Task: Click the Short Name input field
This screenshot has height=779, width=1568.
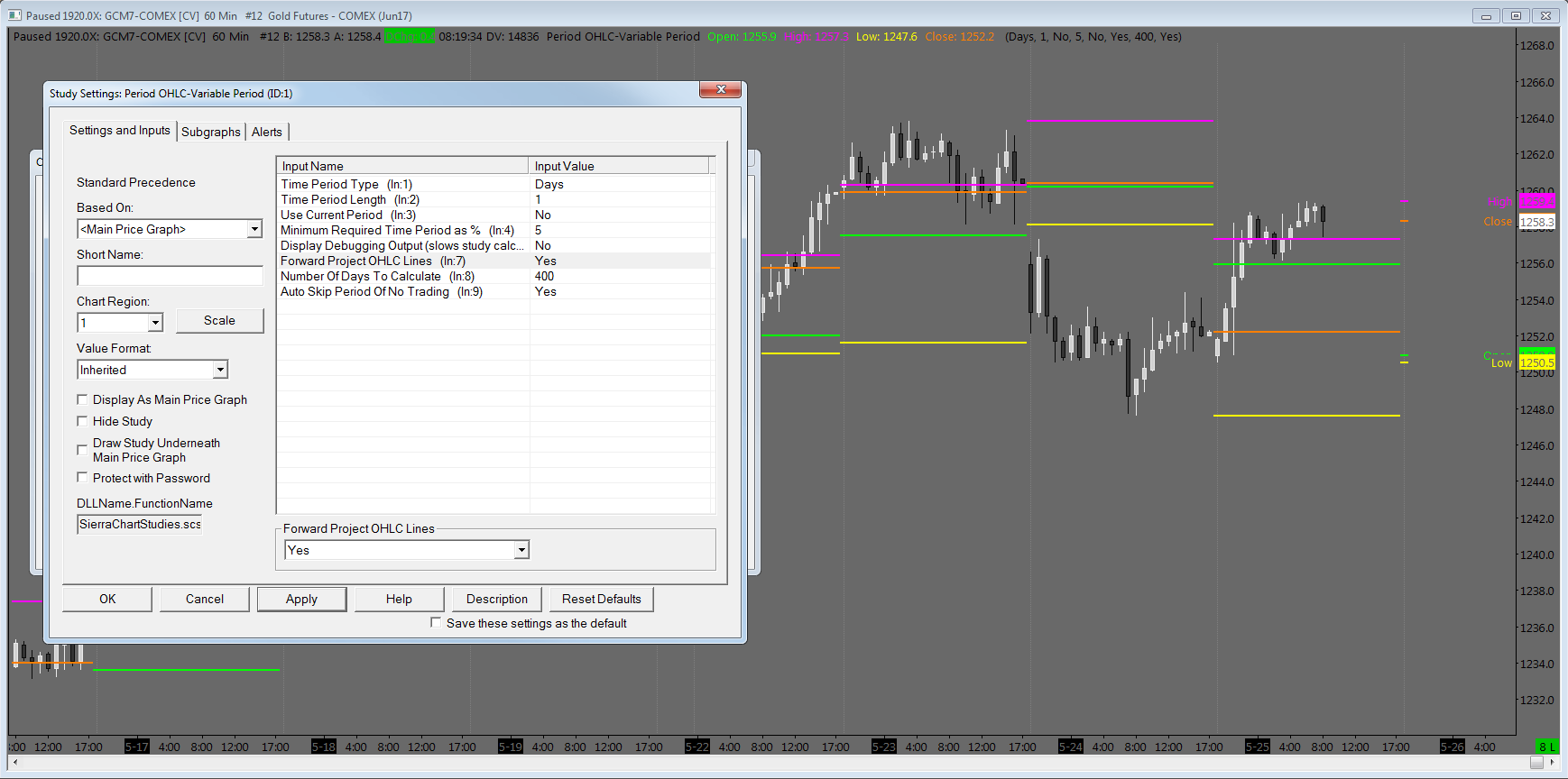Action: coord(170,276)
